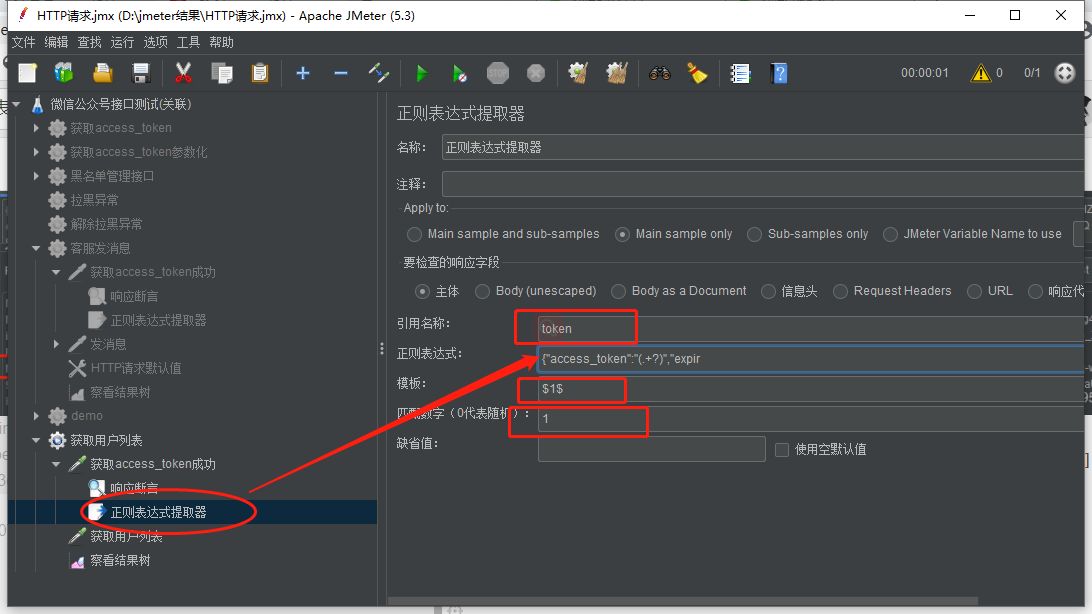Select Main sample and sub-samples radio
This screenshot has height=614, width=1092.
(x=414, y=234)
